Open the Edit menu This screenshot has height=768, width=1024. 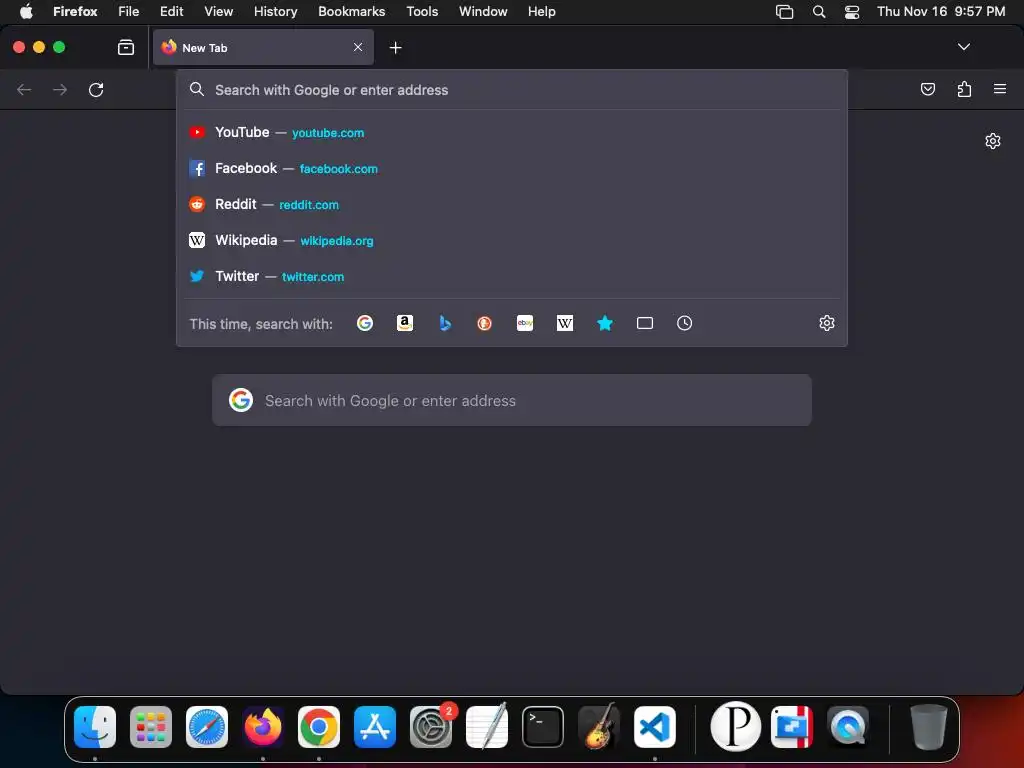[x=172, y=11]
